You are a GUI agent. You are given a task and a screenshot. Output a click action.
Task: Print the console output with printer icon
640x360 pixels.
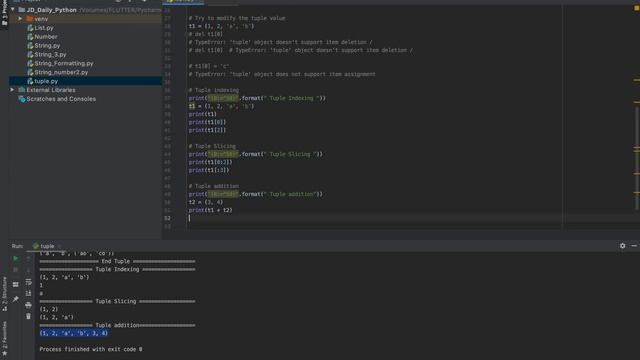pos(28,305)
